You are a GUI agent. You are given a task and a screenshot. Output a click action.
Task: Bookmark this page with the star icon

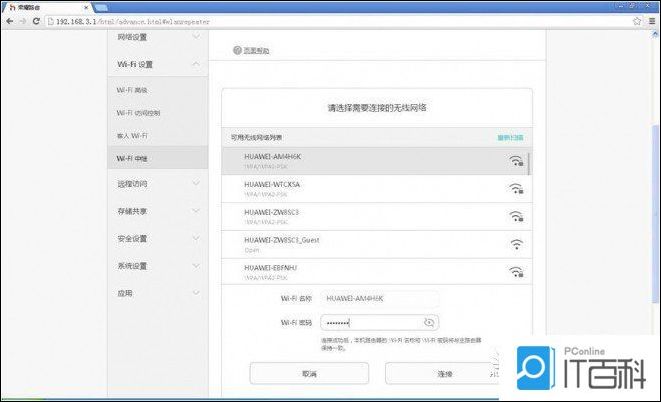pyautogui.click(x=637, y=21)
